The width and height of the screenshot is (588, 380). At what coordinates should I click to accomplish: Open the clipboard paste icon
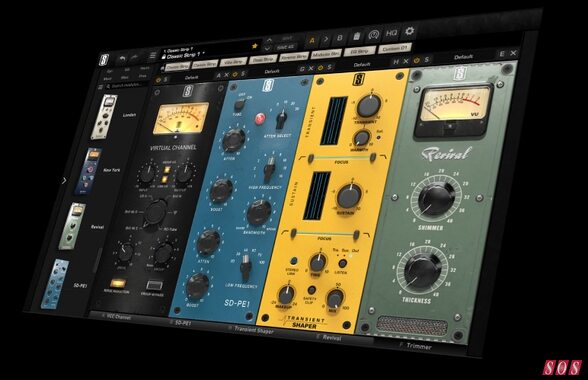[x=357, y=36]
